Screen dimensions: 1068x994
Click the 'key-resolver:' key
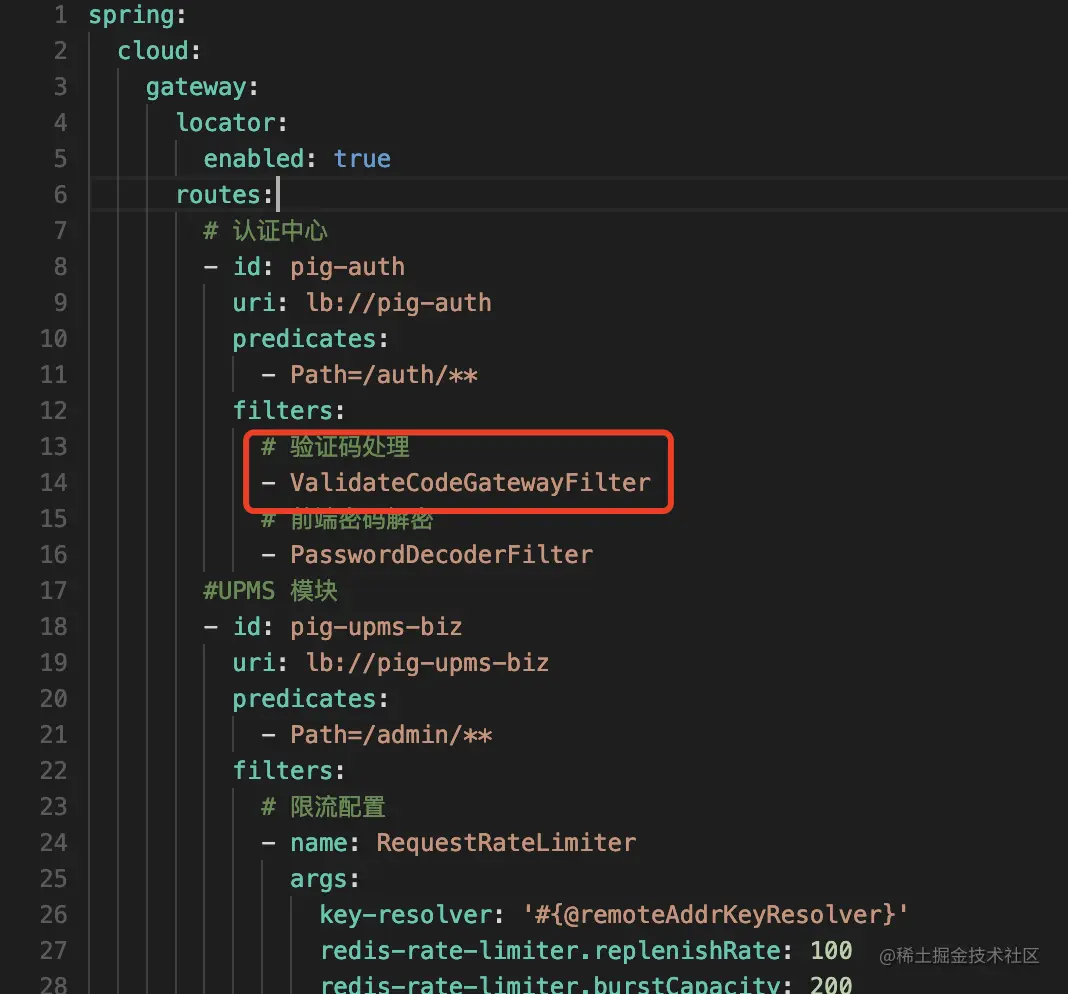pyautogui.click(x=411, y=915)
